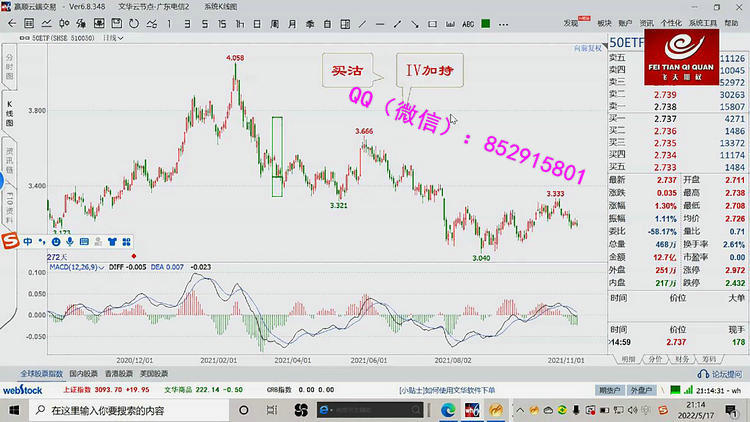The width and height of the screenshot is (750, 422).
Task: Toggle the 向前复权 price adjustment option
Action: tap(587, 47)
